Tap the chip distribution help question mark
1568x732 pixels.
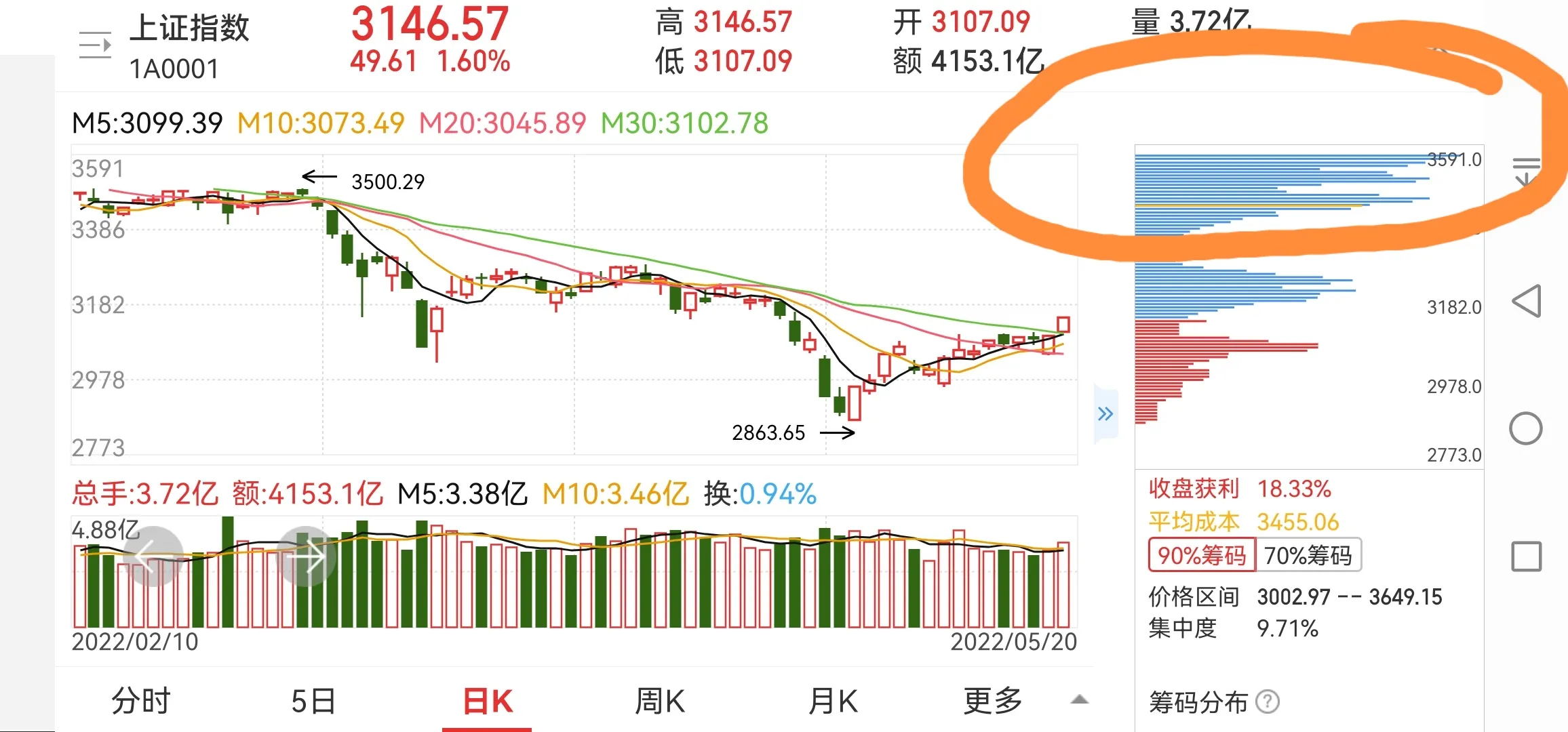tap(1267, 702)
